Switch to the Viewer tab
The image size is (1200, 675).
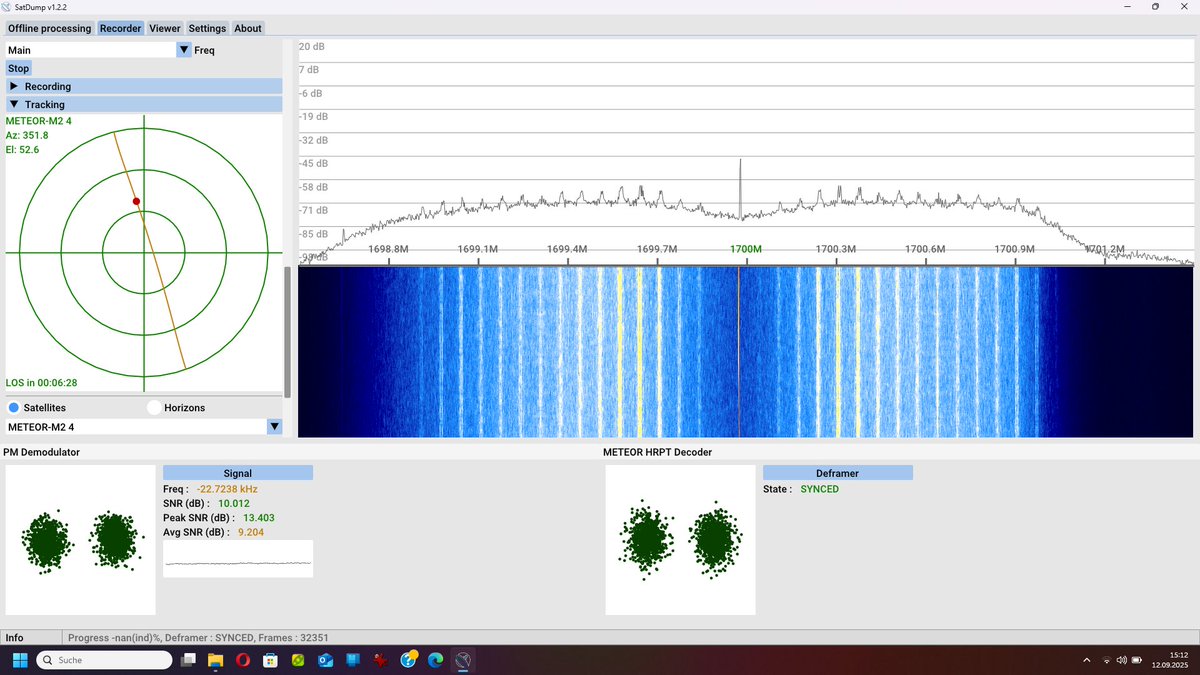click(x=165, y=28)
